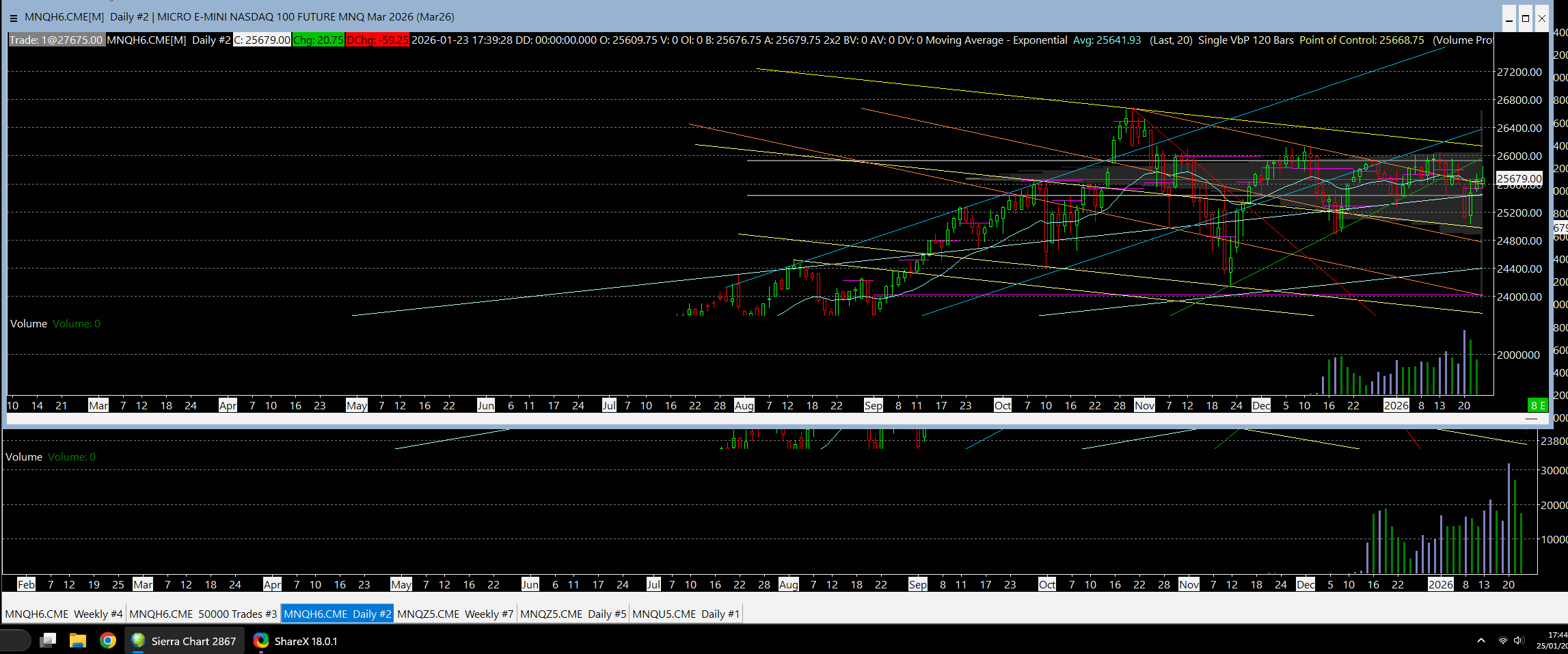
Task: Click the green 8 E indicator box
Action: point(1538,405)
